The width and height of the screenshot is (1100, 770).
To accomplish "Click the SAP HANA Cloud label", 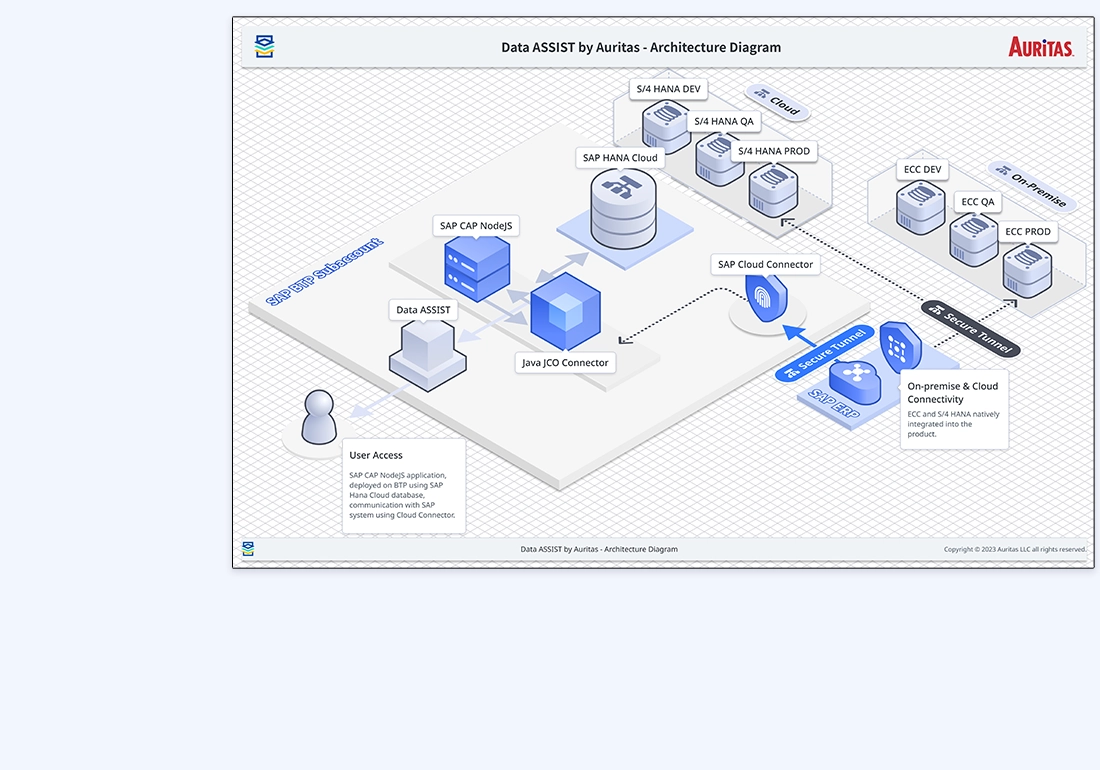I will (x=620, y=158).
